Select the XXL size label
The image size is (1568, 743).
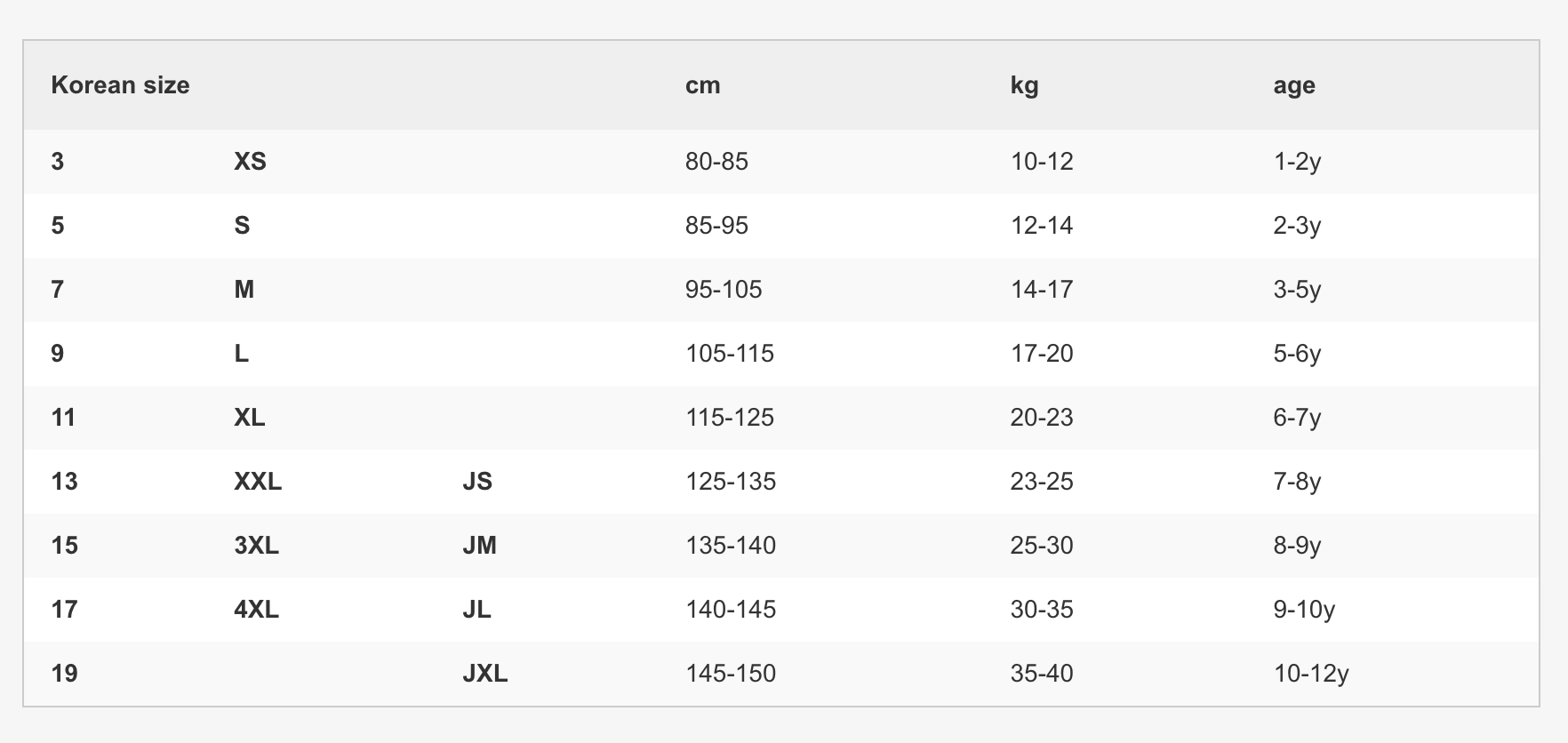pos(258,482)
